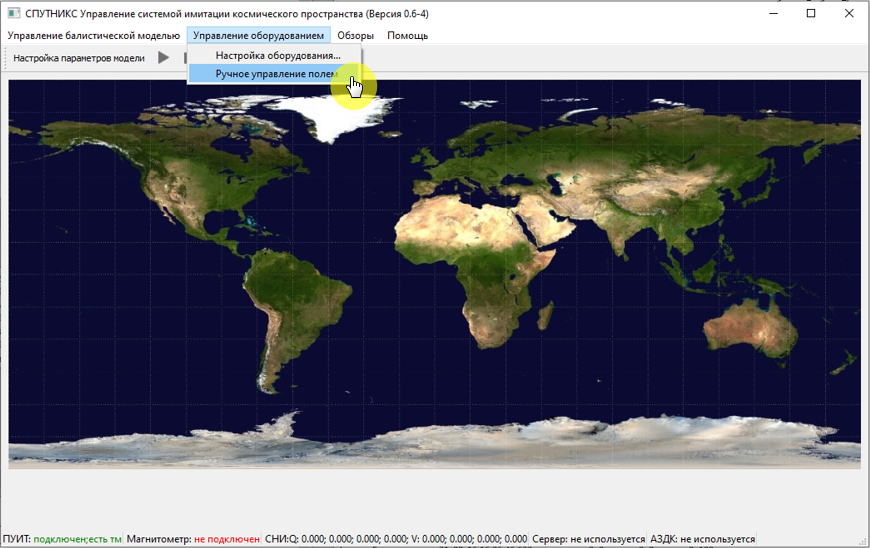Open the Обзоры menu

355,35
